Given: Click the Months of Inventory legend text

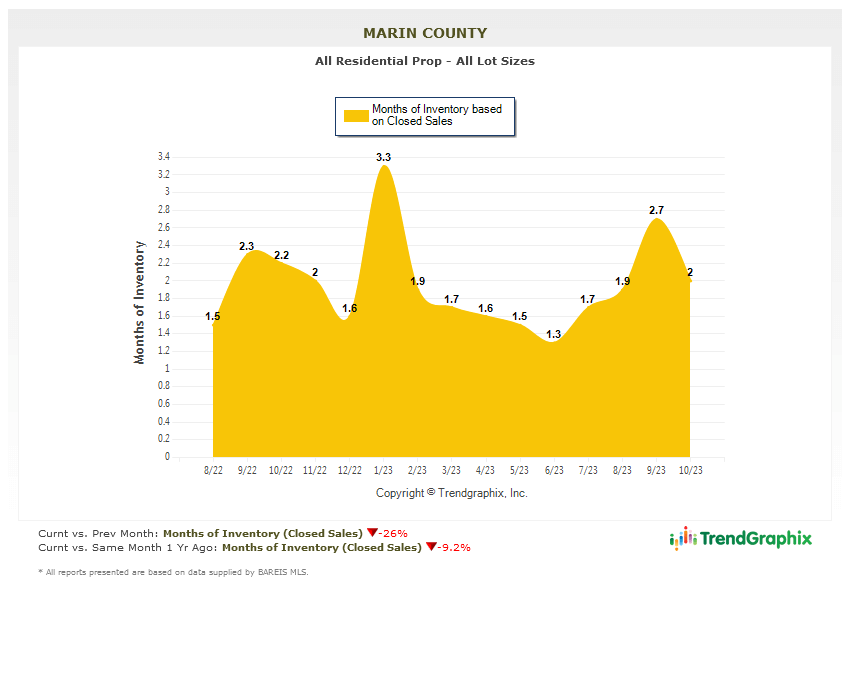Looking at the screenshot, I should (x=436, y=115).
